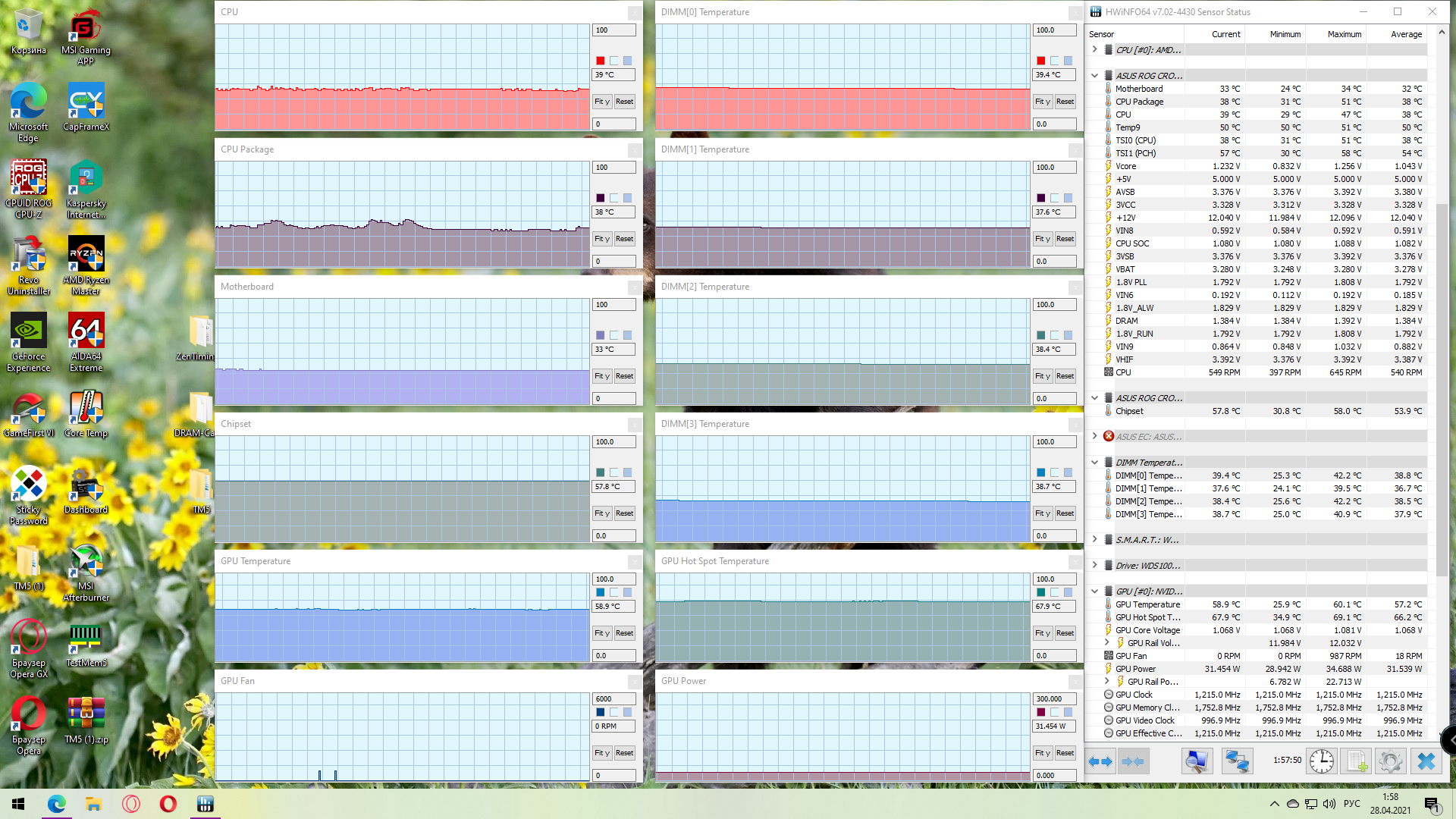Click the expand columns arrows icon

1100,761
